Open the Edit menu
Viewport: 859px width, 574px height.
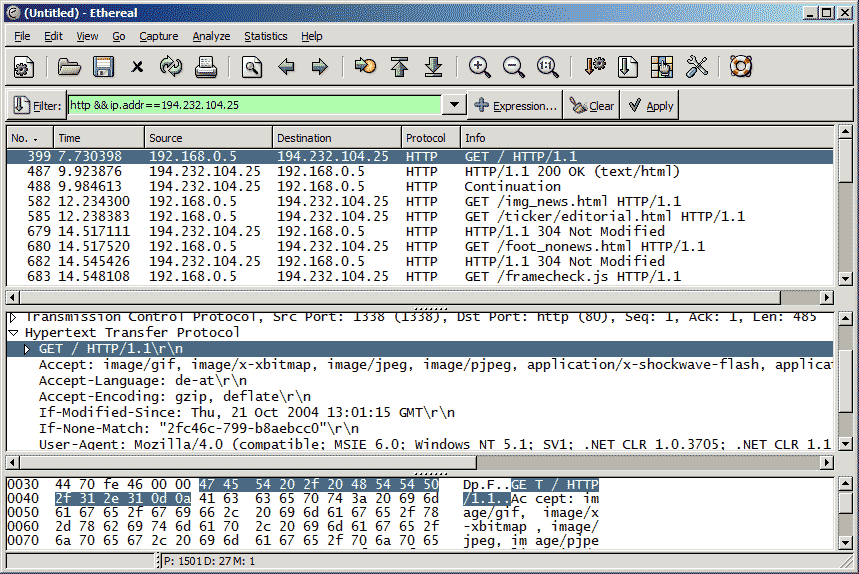53,36
